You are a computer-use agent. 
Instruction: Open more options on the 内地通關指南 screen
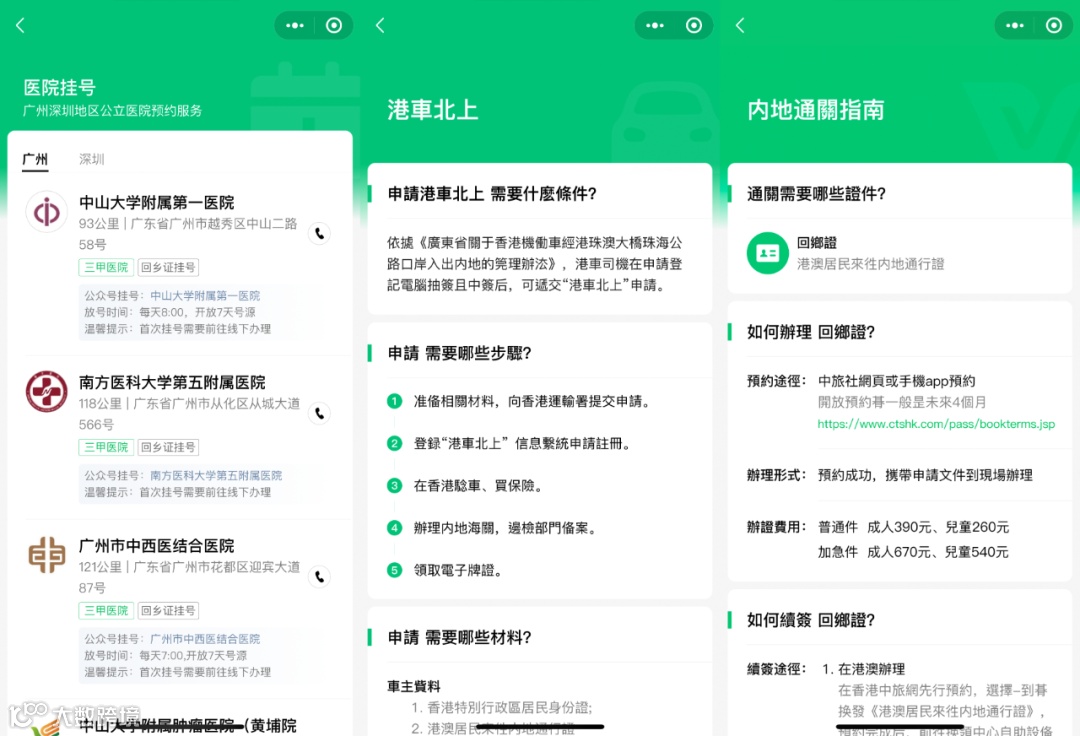(1015, 25)
